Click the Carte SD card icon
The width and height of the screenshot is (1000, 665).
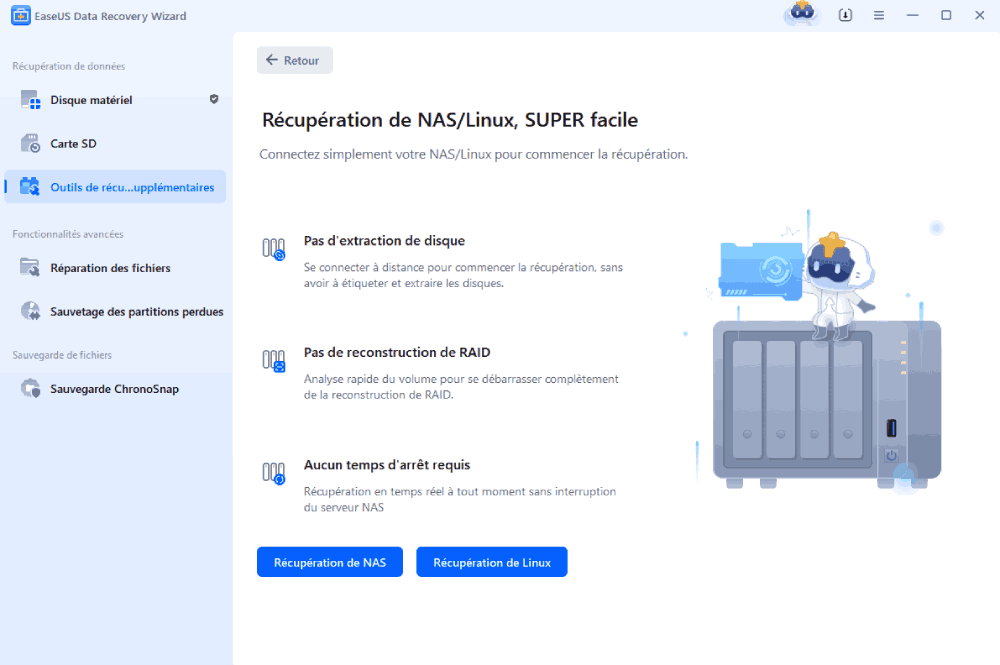point(30,143)
